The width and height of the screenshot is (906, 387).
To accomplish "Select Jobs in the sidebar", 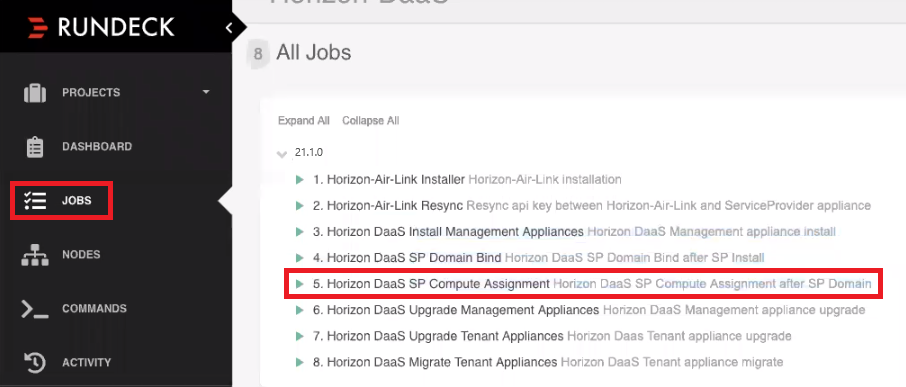I will click(77, 201).
